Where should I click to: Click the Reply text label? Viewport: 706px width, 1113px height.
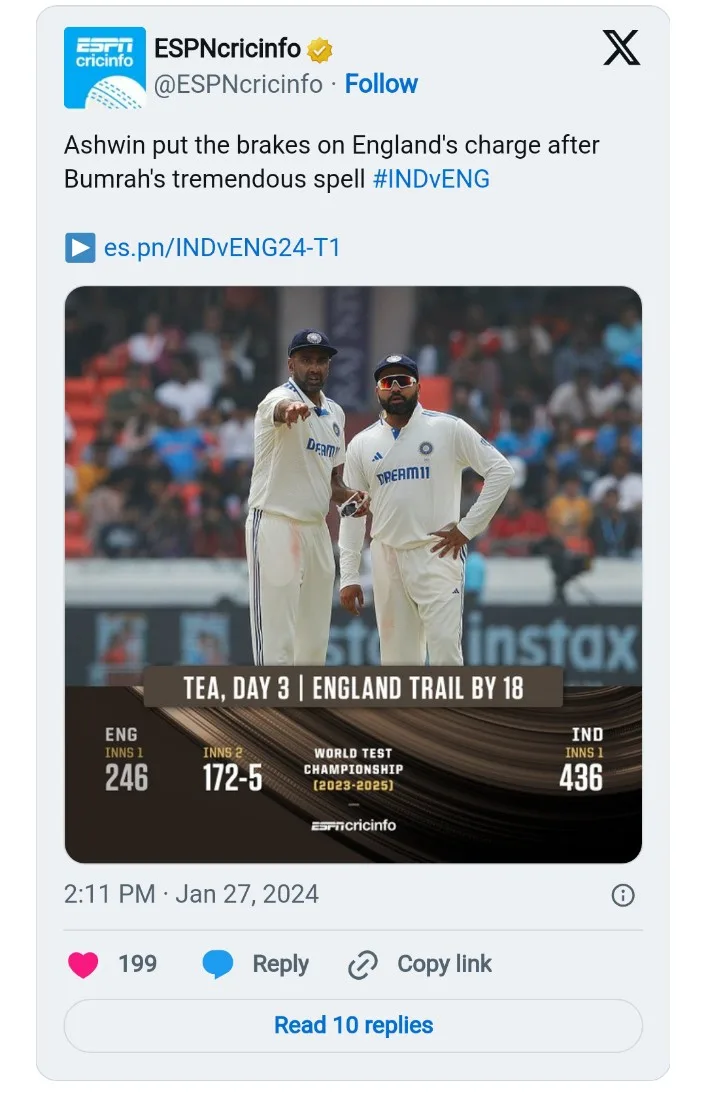click(x=280, y=964)
